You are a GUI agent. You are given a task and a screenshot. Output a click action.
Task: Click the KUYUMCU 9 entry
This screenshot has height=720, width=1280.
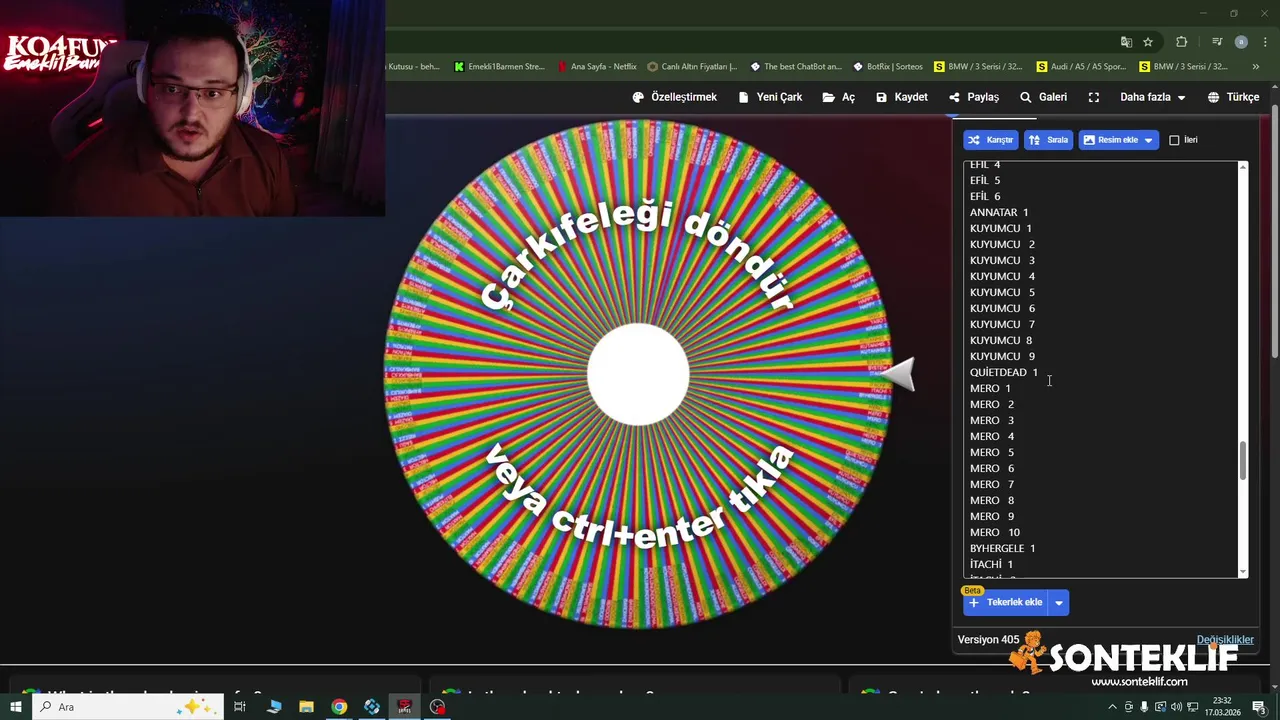tap(1002, 356)
